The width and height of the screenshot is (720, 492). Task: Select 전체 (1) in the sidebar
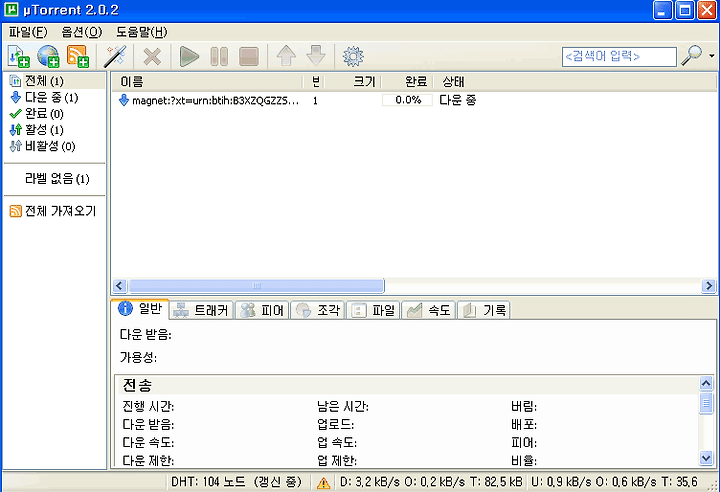[x=55, y=81]
